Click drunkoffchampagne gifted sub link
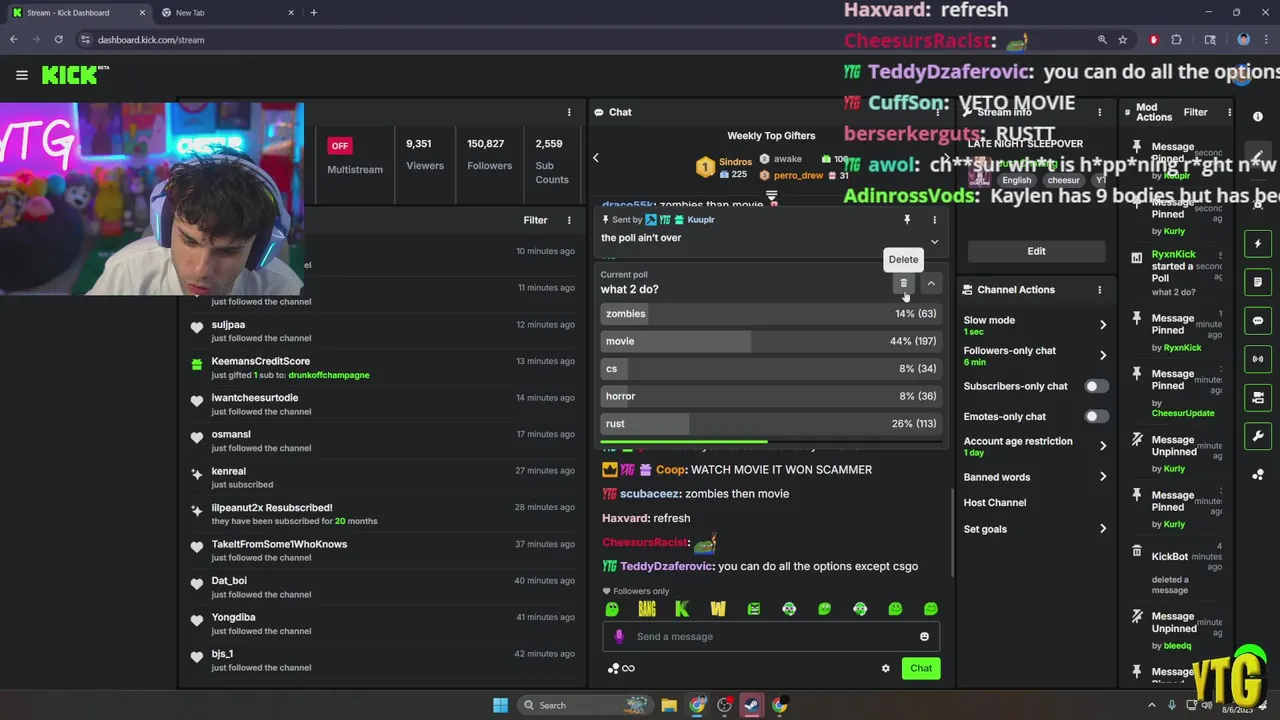This screenshot has width=1280, height=720. click(x=329, y=375)
